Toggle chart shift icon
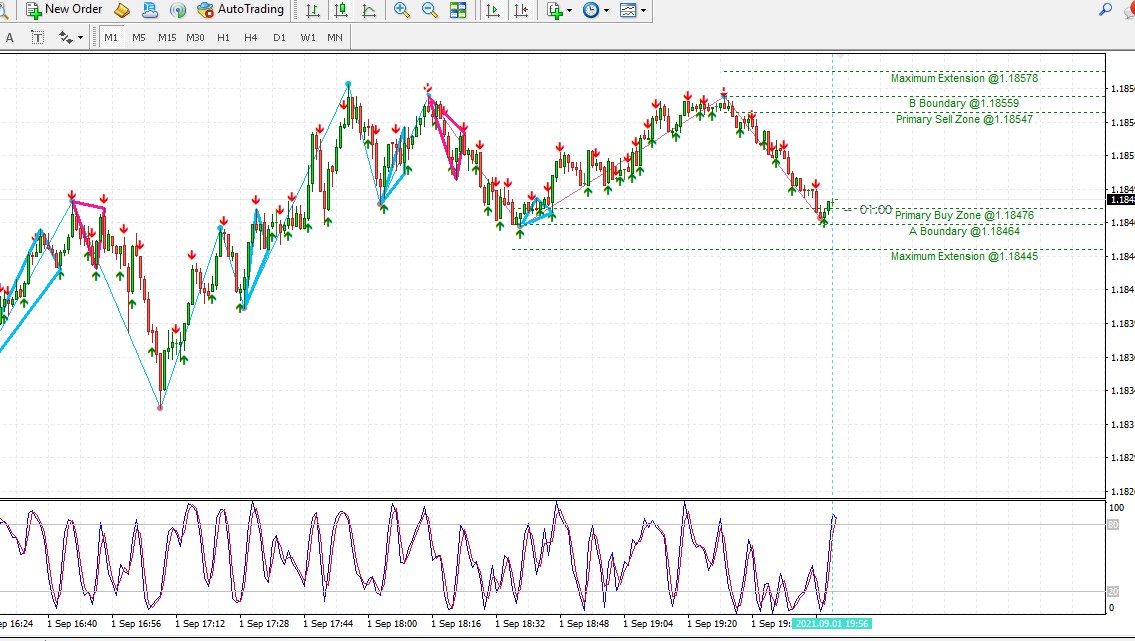The image size is (1135, 641). pyautogui.click(x=521, y=10)
